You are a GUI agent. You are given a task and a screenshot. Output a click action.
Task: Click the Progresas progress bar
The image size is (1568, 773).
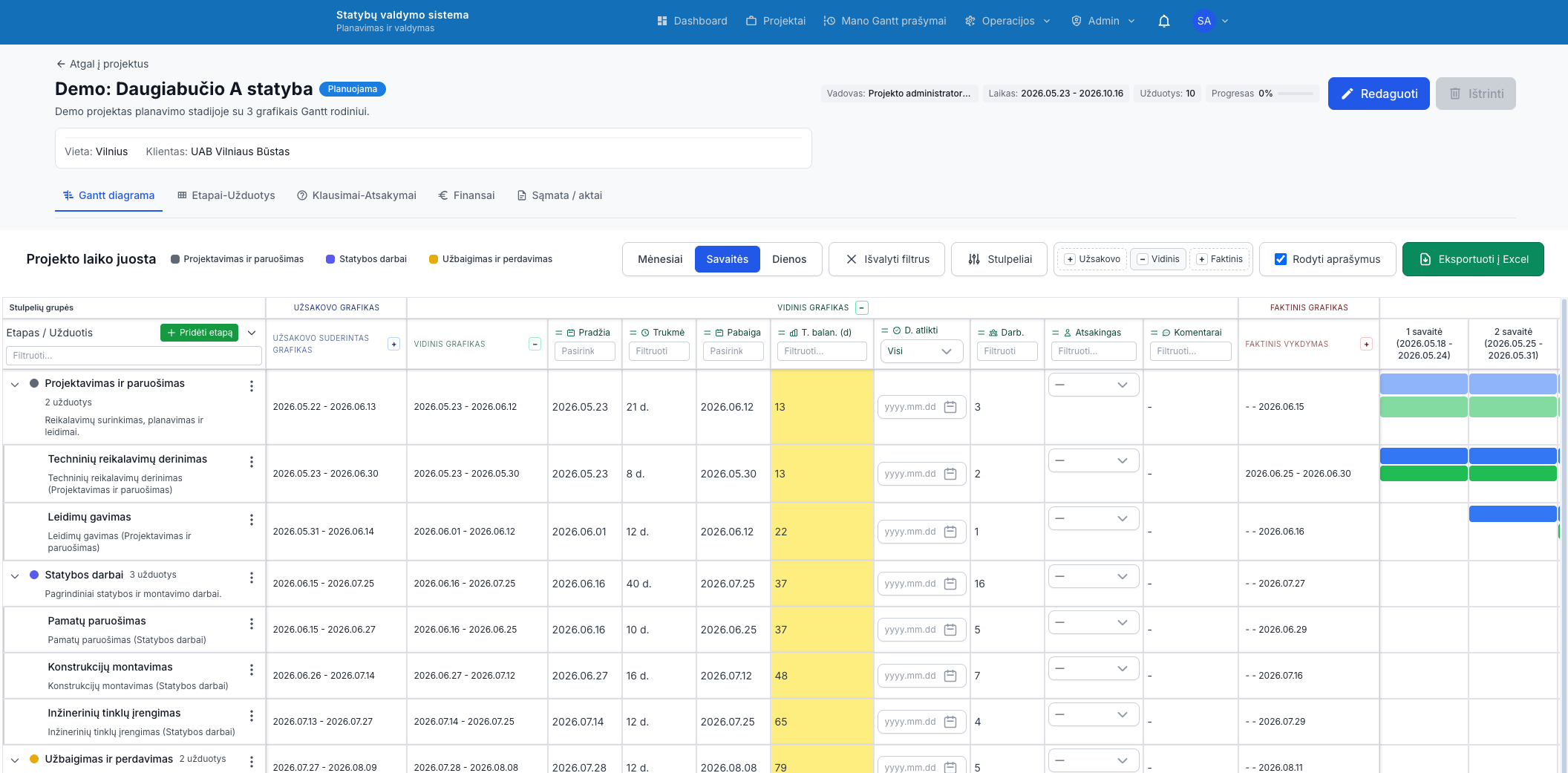[1296, 94]
